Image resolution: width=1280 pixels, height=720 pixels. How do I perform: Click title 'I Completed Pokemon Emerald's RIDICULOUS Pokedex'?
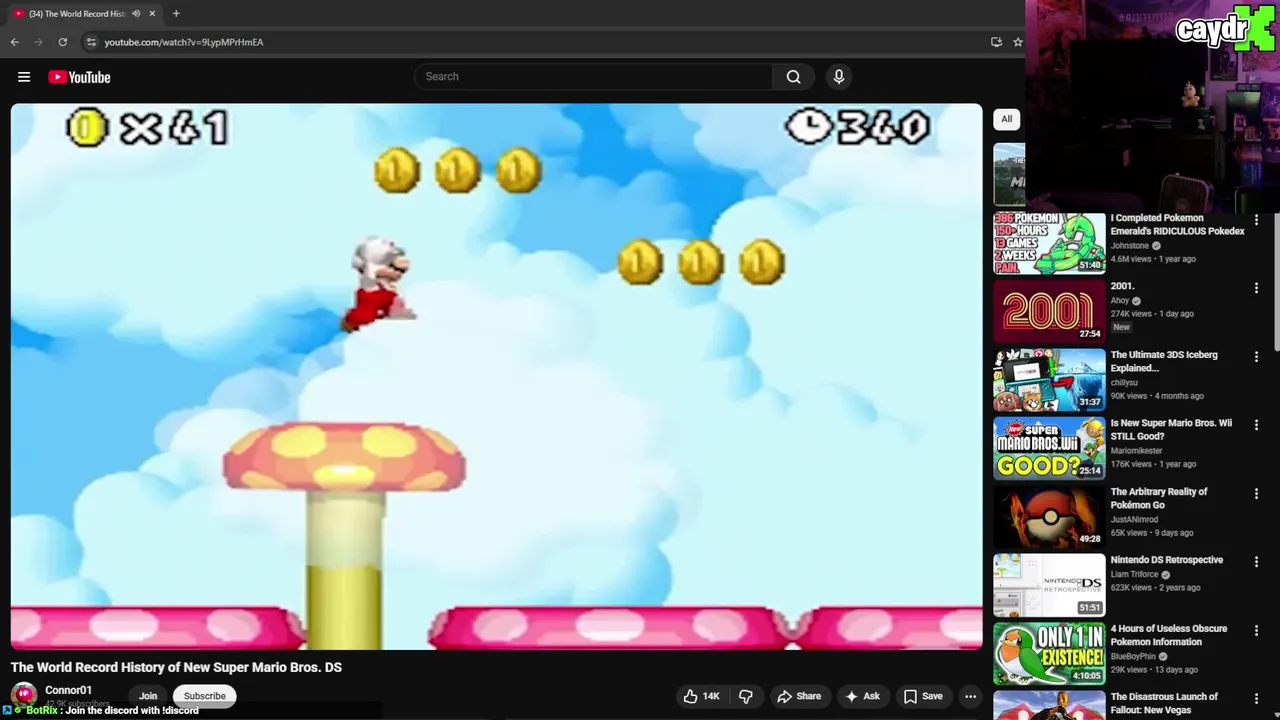click(1177, 224)
